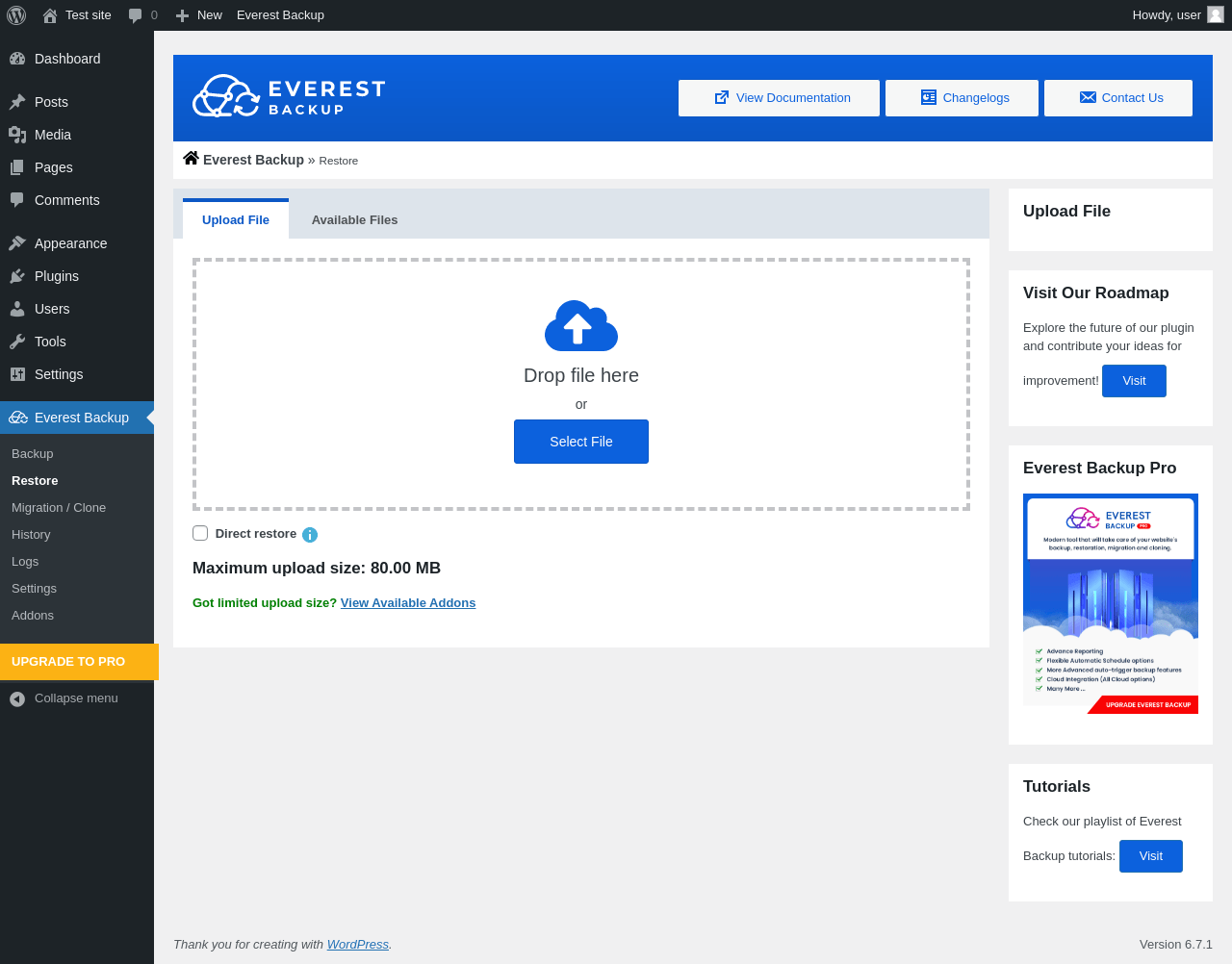Click the cloud upload icon in dropzone
Image resolution: width=1232 pixels, height=964 pixels.
click(581, 325)
